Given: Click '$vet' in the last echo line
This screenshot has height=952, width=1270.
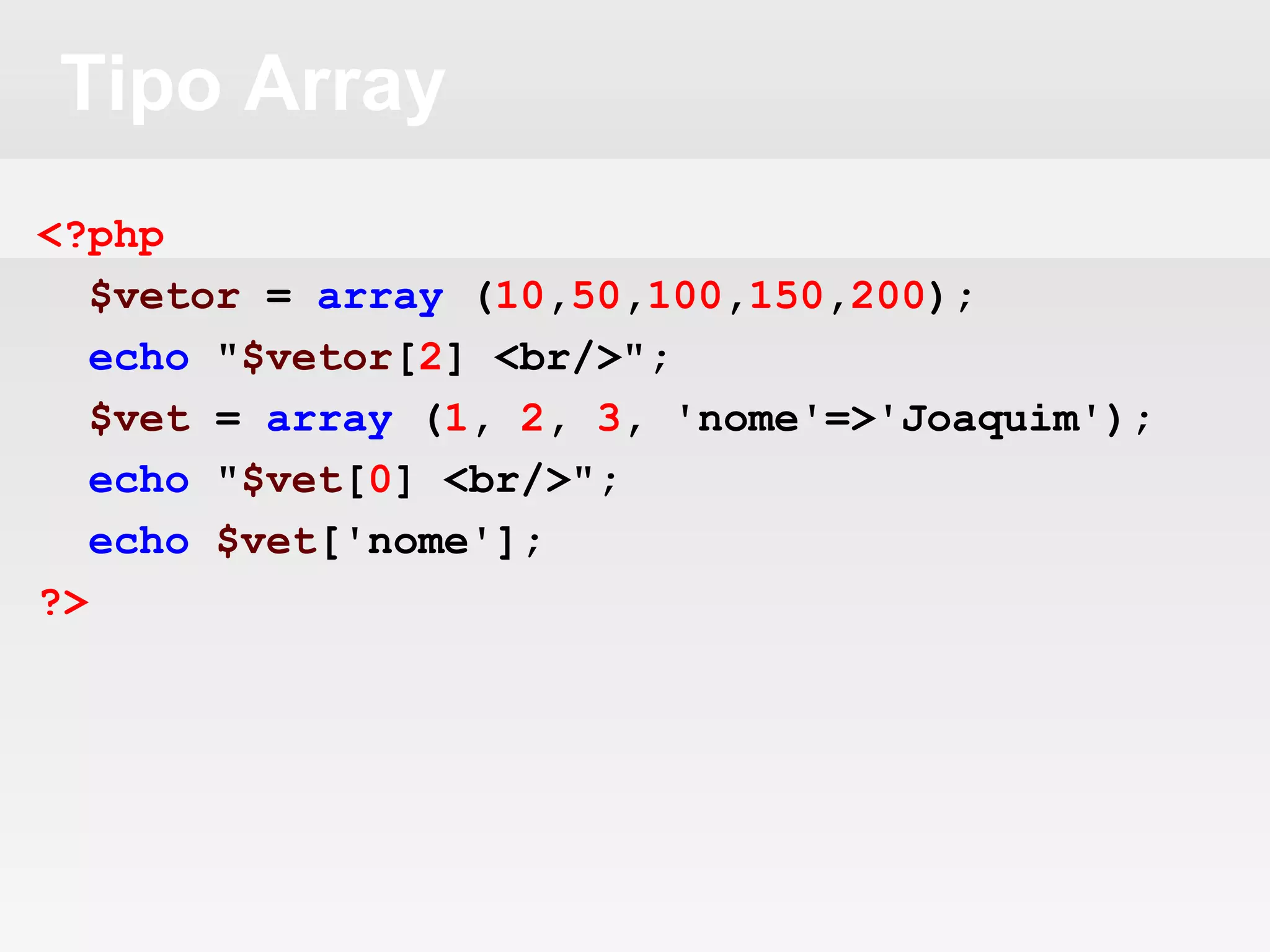Looking at the screenshot, I should (267, 541).
